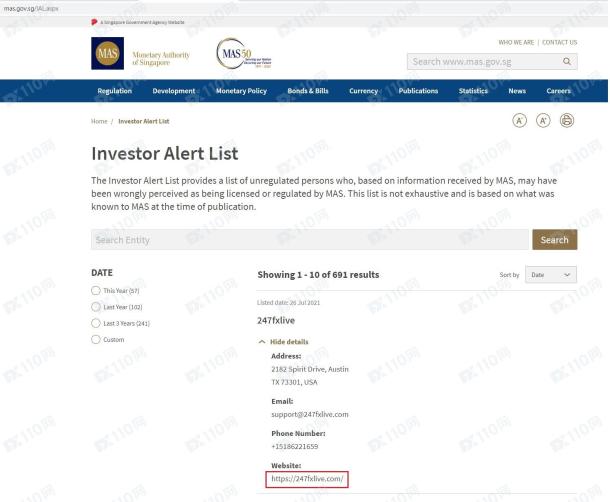Viewport: 610px width, 502px height.
Task: Decrease the page font size
Action: tap(519, 121)
